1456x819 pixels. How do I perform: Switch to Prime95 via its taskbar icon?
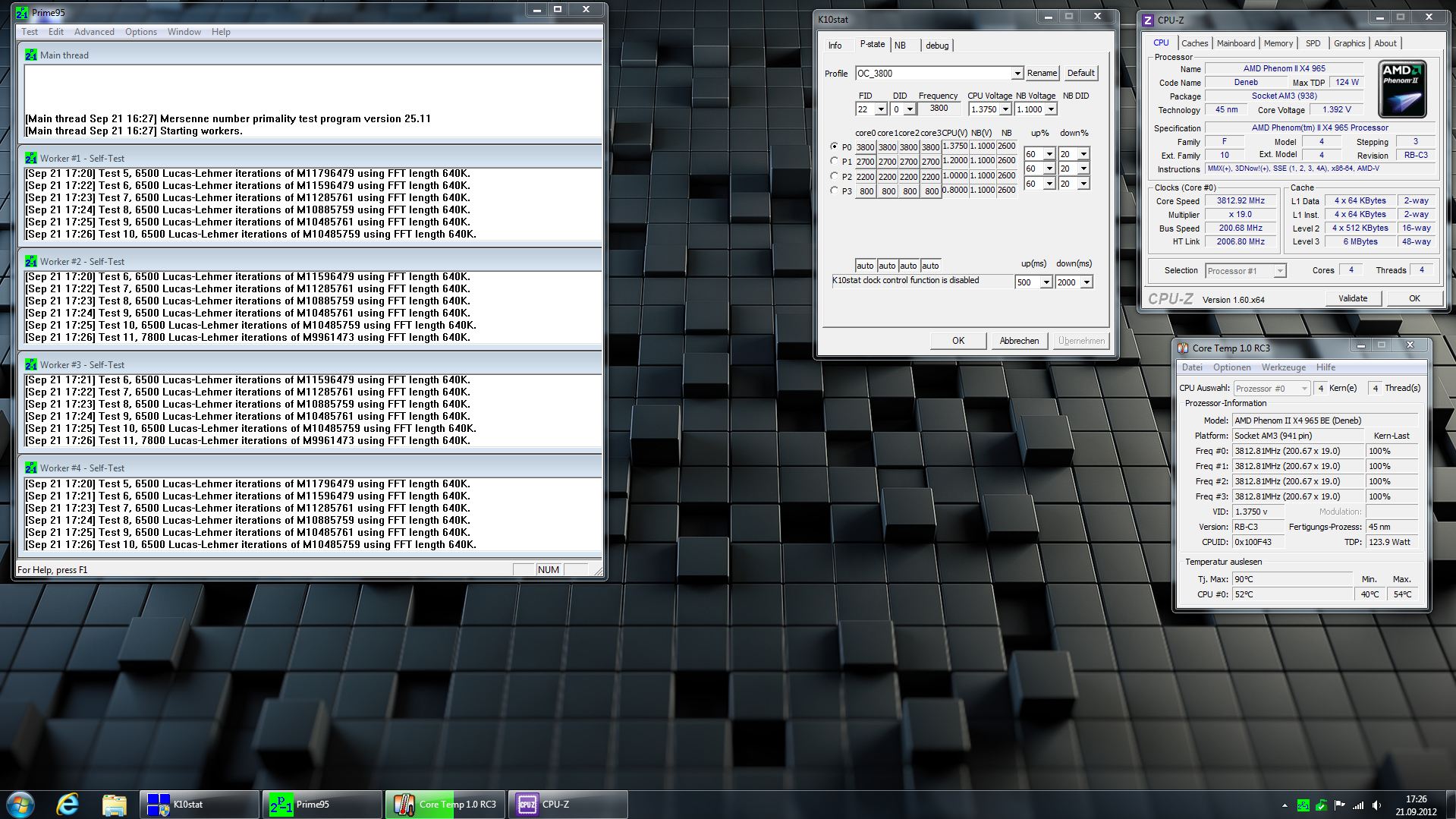322,804
